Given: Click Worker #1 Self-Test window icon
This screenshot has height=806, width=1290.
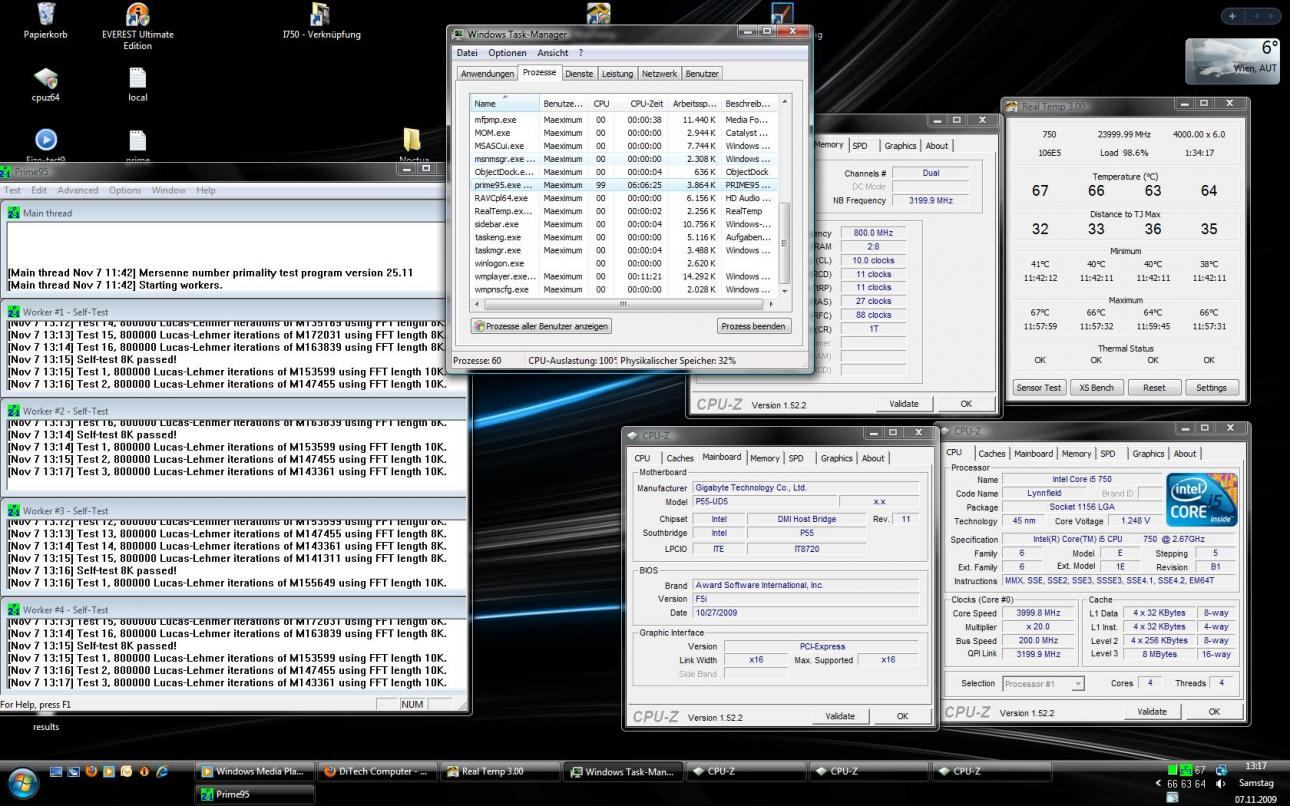Looking at the screenshot, I should coord(14,312).
